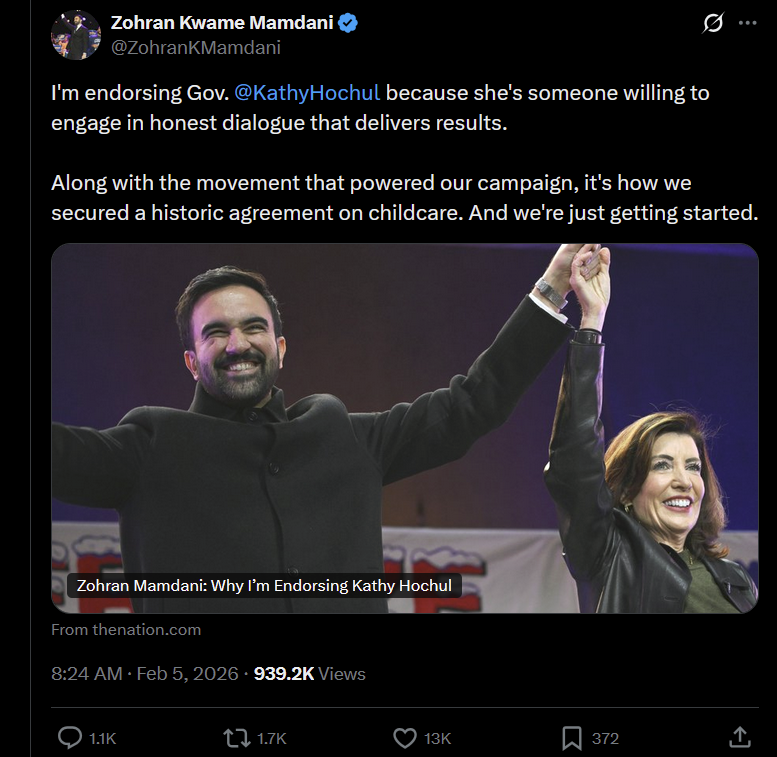Like the post with the heart icon

404,738
